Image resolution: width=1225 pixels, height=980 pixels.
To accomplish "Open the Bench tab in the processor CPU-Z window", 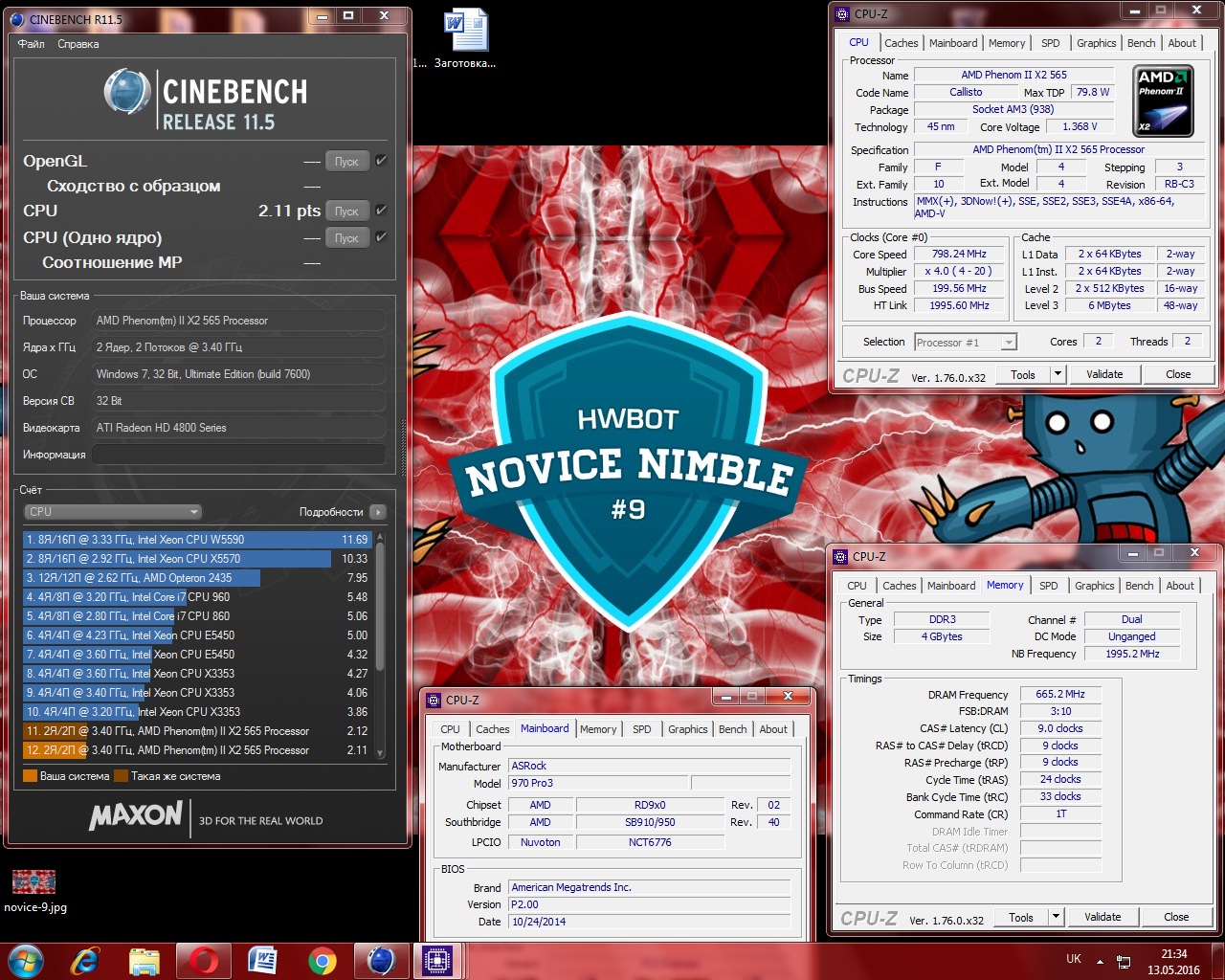I will tap(1141, 43).
